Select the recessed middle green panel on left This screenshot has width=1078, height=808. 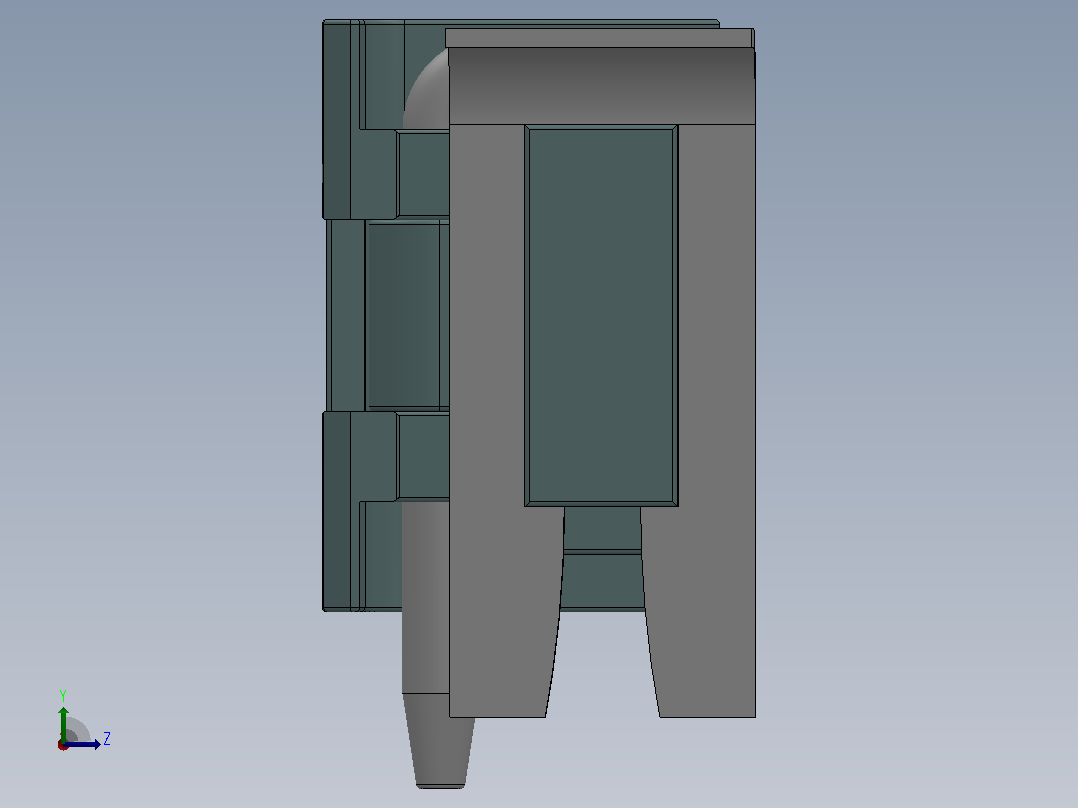click(x=402, y=316)
